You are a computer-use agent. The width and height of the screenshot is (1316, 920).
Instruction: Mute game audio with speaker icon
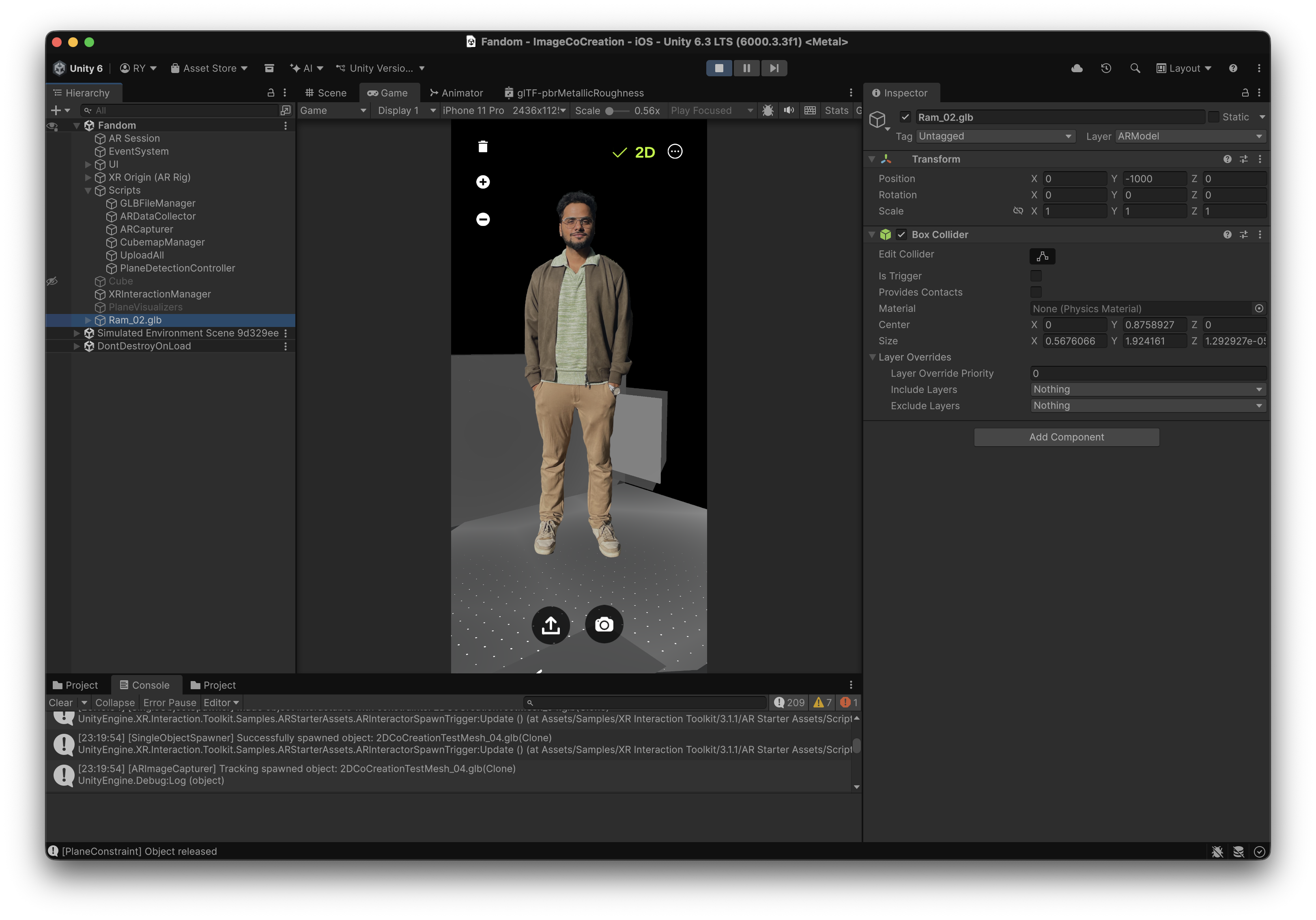(x=789, y=110)
